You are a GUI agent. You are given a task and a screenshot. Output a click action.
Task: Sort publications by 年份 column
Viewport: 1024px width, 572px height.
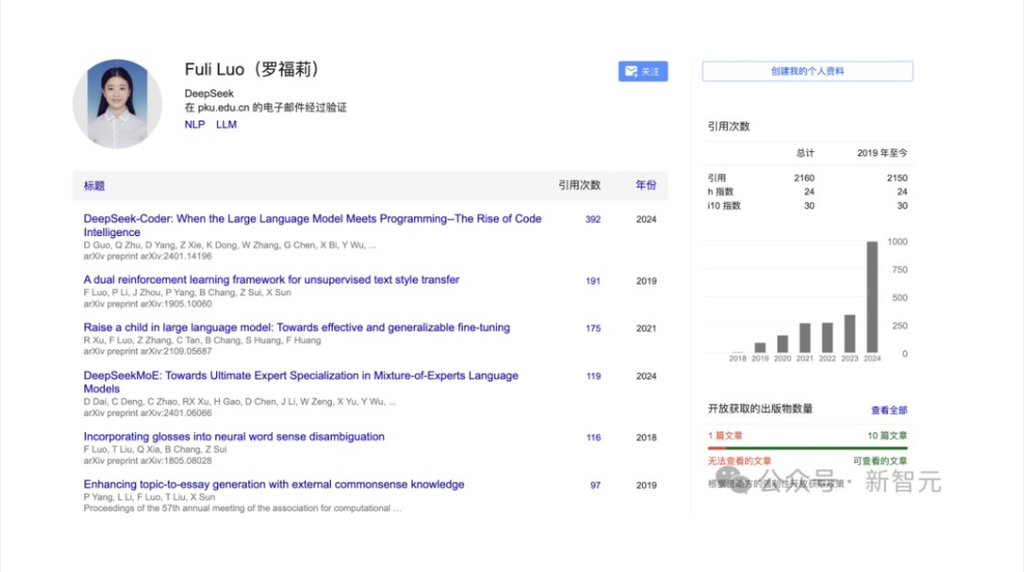[646, 186]
